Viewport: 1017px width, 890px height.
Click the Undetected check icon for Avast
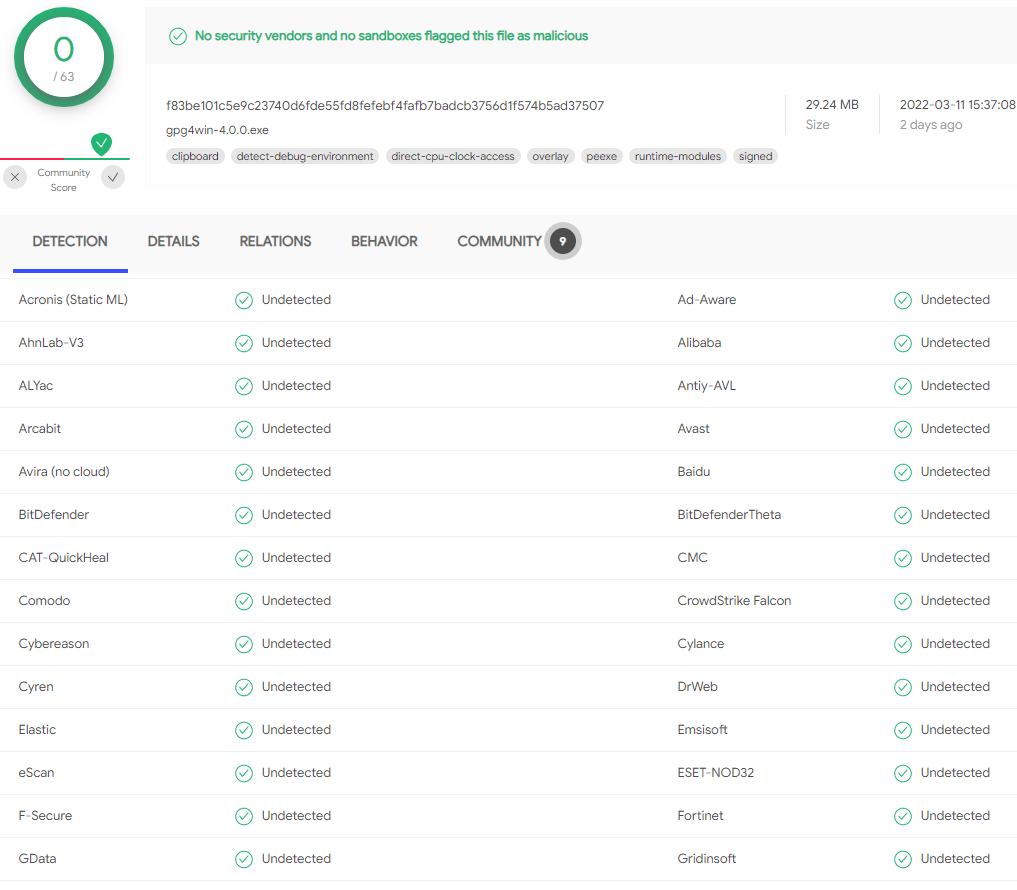pyautogui.click(x=903, y=429)
